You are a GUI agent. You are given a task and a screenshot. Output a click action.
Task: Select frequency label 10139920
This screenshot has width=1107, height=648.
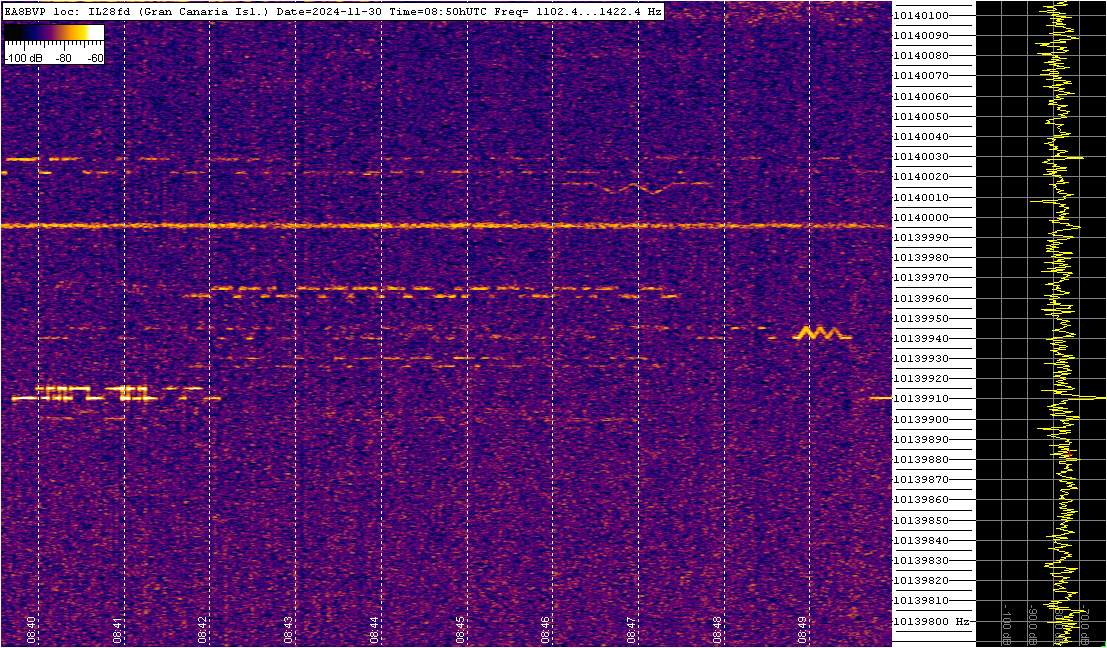[921, 379]
